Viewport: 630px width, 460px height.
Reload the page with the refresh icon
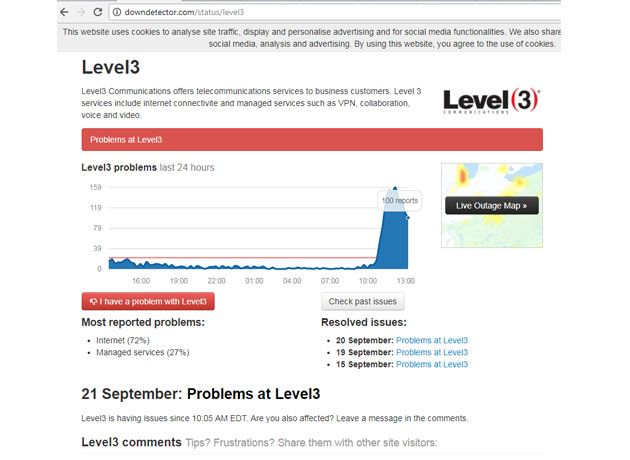click(x=98, y=11)
